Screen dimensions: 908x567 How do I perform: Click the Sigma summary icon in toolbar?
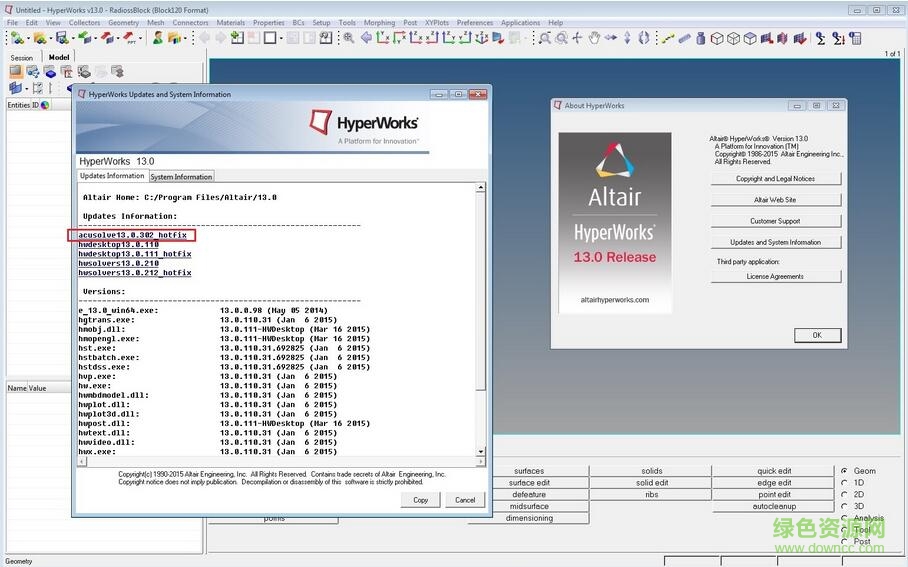[821, 38]
